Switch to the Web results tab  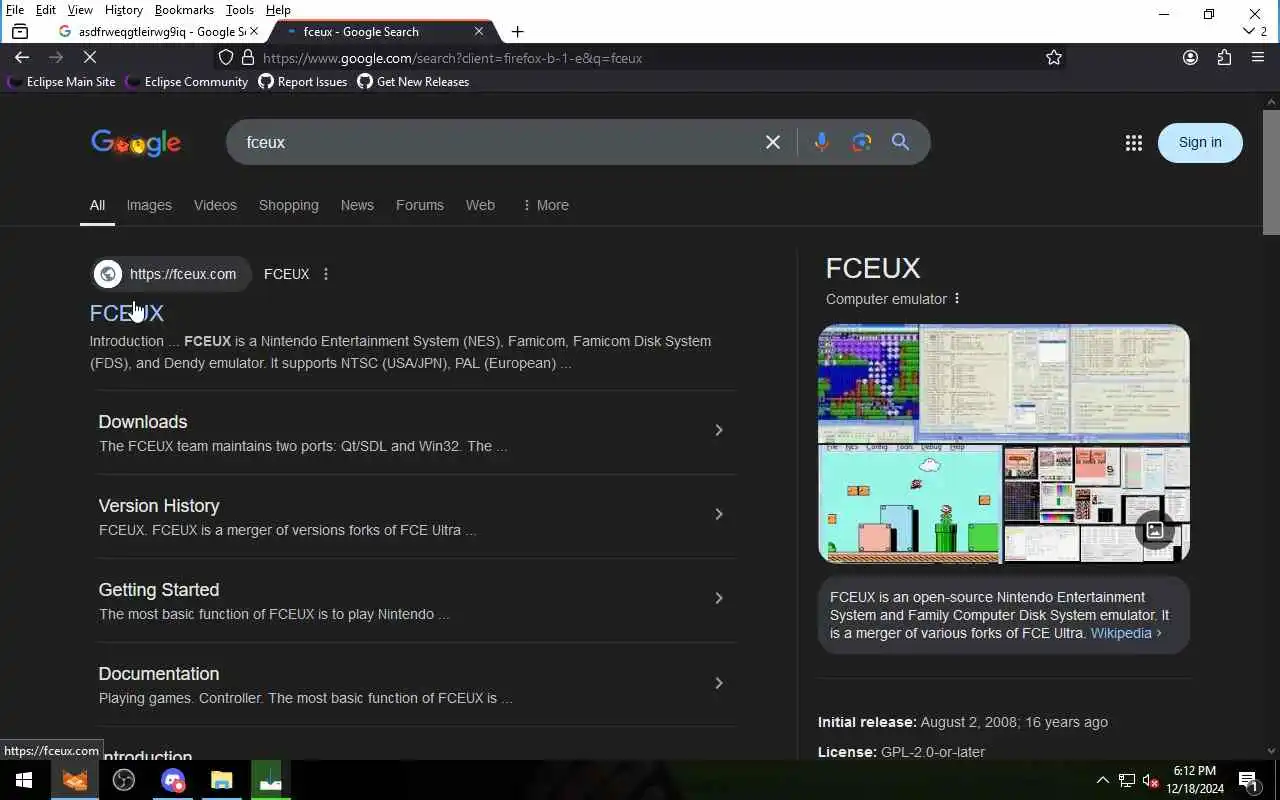tap(480, 205)
